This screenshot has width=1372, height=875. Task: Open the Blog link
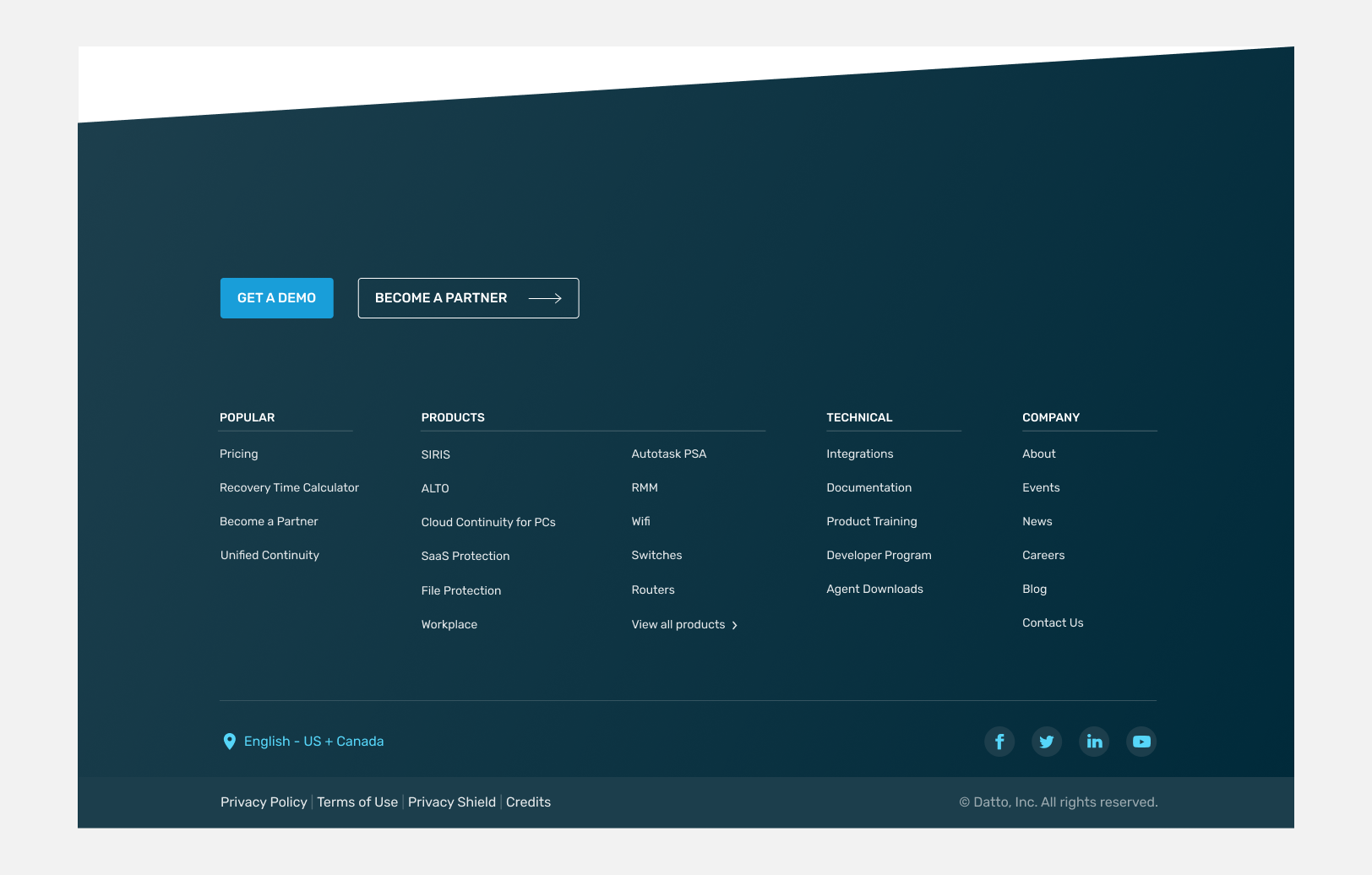(1035, 589)
